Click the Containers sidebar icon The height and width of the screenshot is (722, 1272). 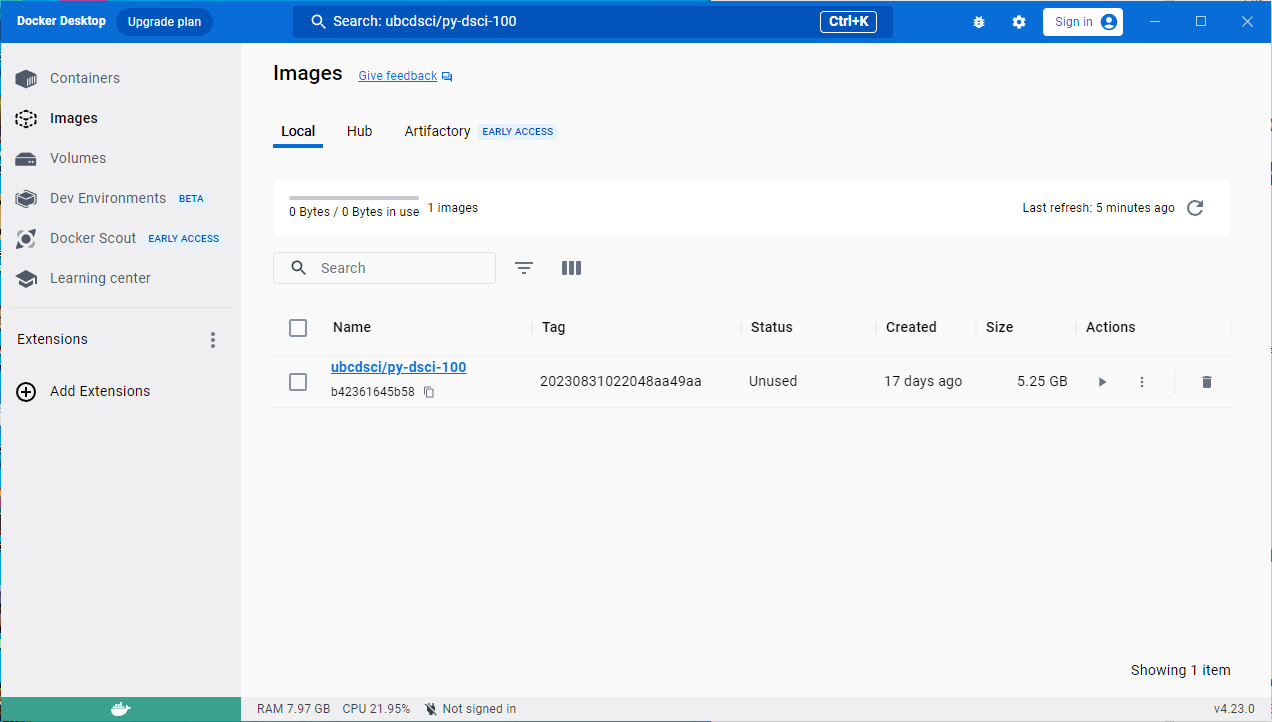tap(26, 78)
